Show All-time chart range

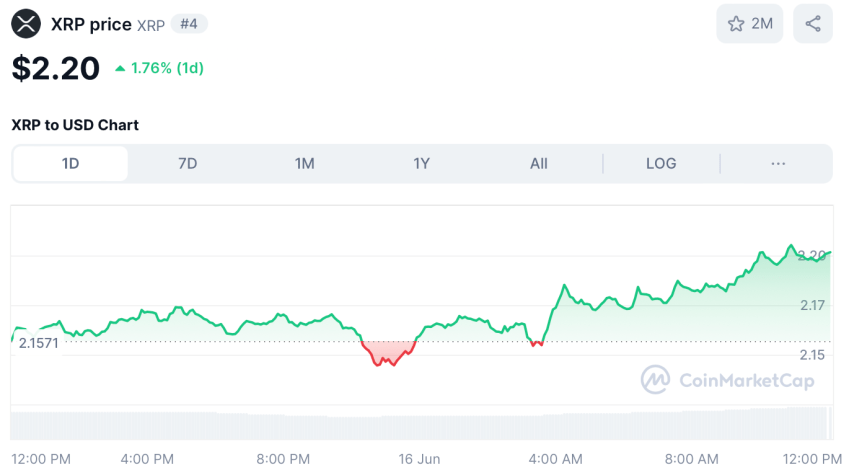pyautogui.click(x=539, y=164)
